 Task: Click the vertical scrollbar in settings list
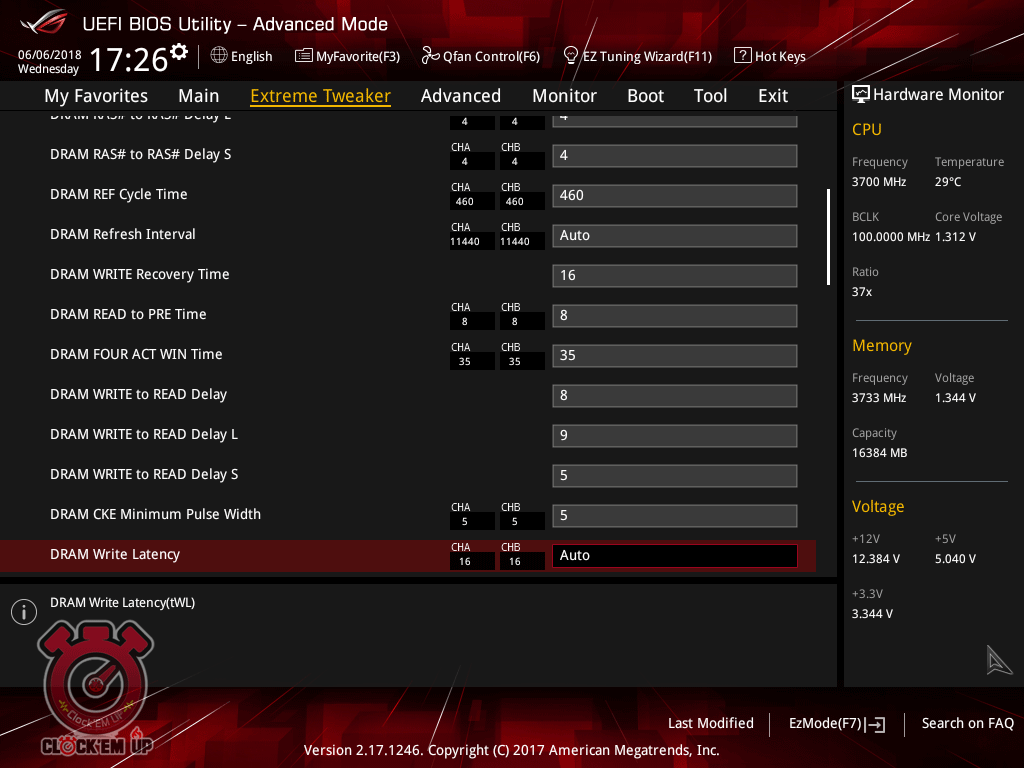coord(828,237)
